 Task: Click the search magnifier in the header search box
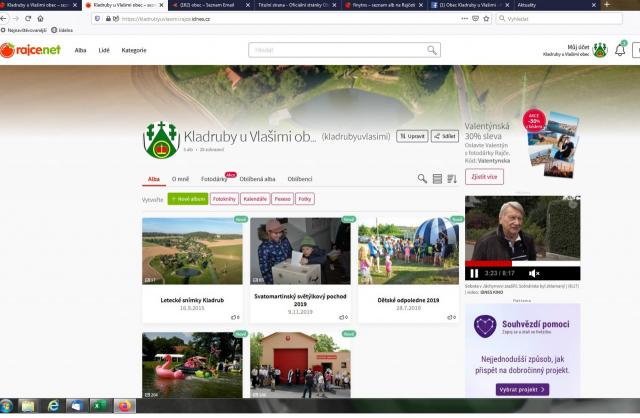coord(432,50)
